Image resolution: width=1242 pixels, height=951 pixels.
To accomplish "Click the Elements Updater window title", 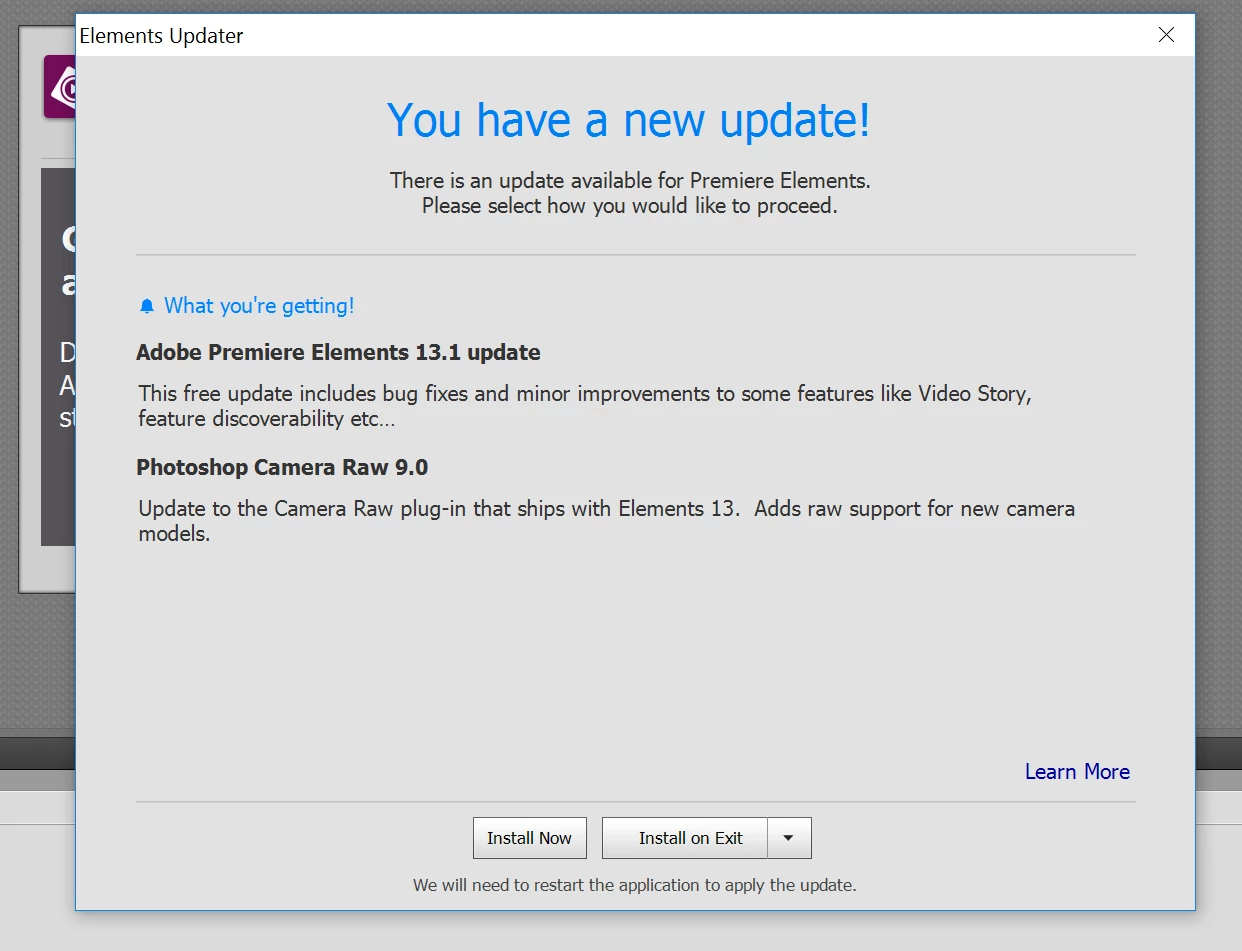I will 161,36.
